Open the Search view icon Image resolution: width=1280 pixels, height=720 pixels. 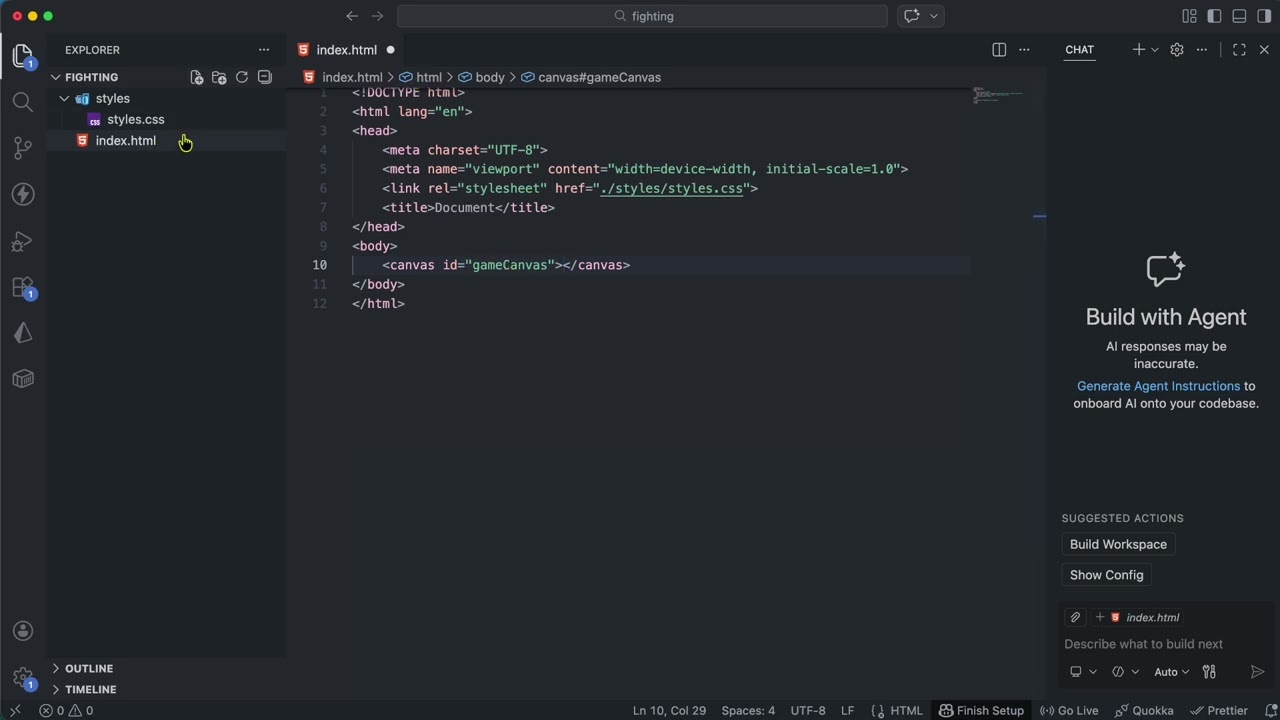pos(23,101)
